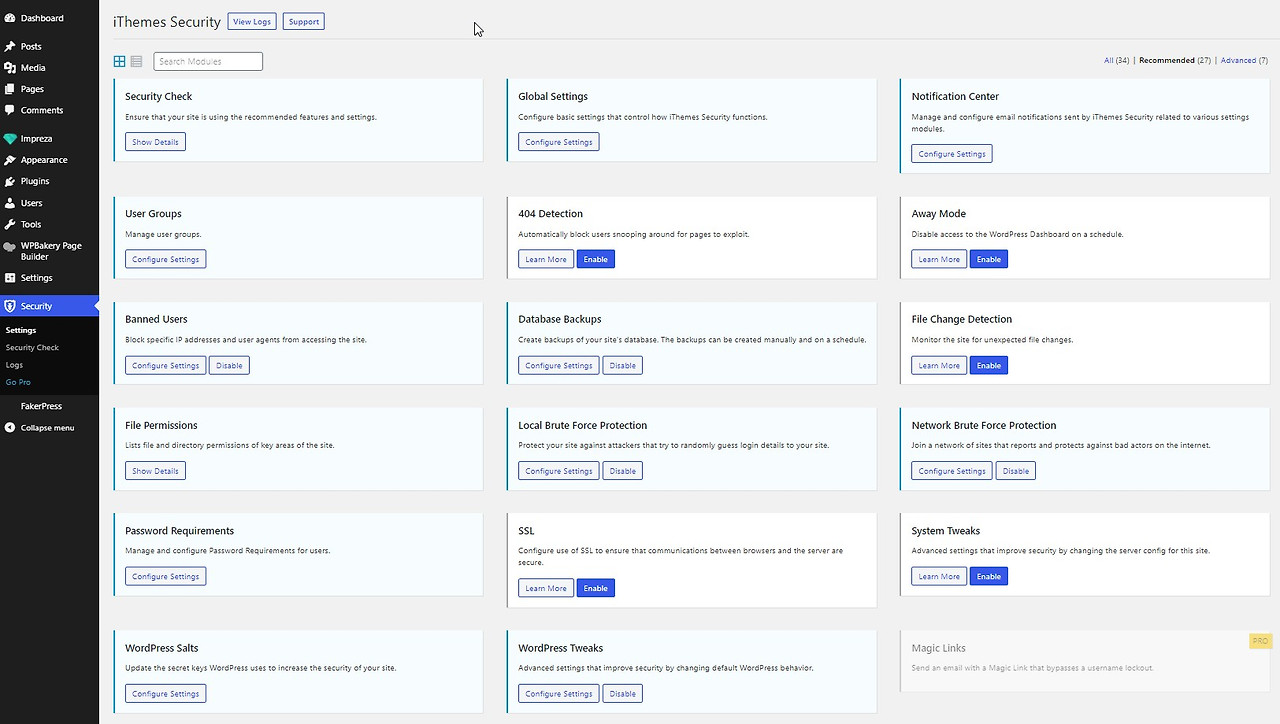Viewport: 1280px width, 724px height.
Task: Open Media library sidebar icon
Action: pos(10,68)
